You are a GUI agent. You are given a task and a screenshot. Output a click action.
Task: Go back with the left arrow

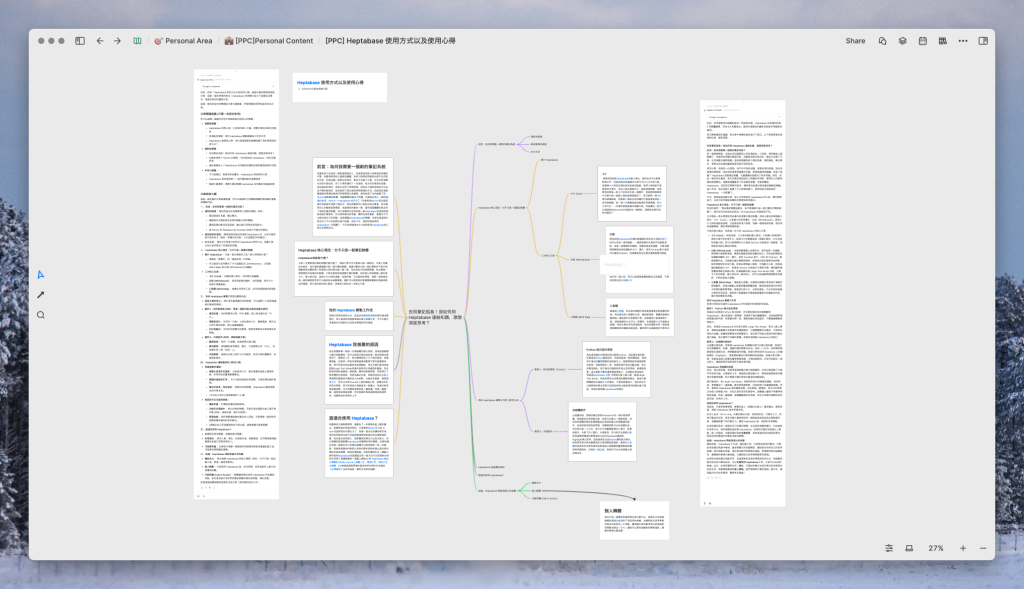point(100,40)
